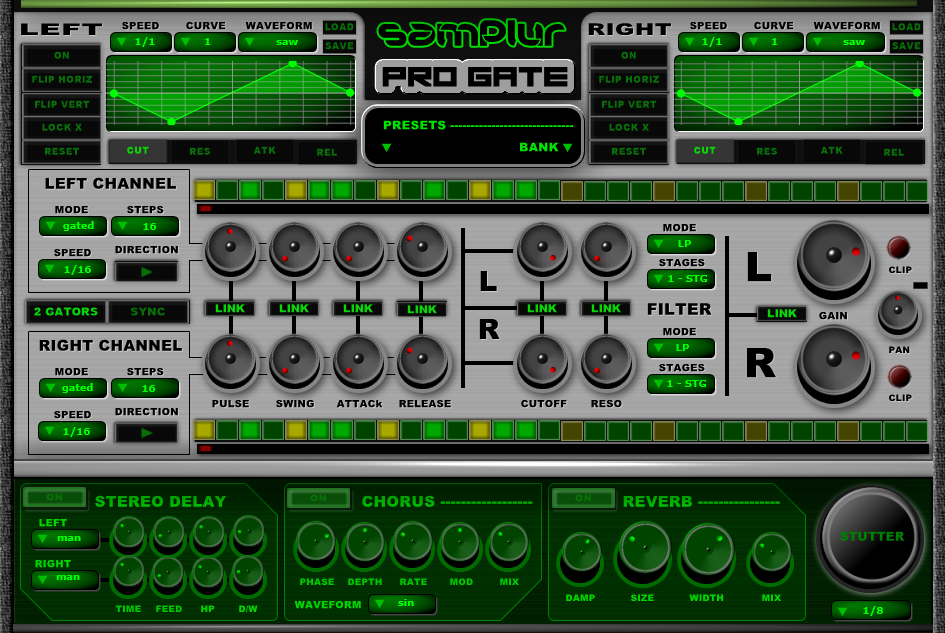Click the peak node on the LEFT envelope graph

pyautogui.click(x=293, y=63)
